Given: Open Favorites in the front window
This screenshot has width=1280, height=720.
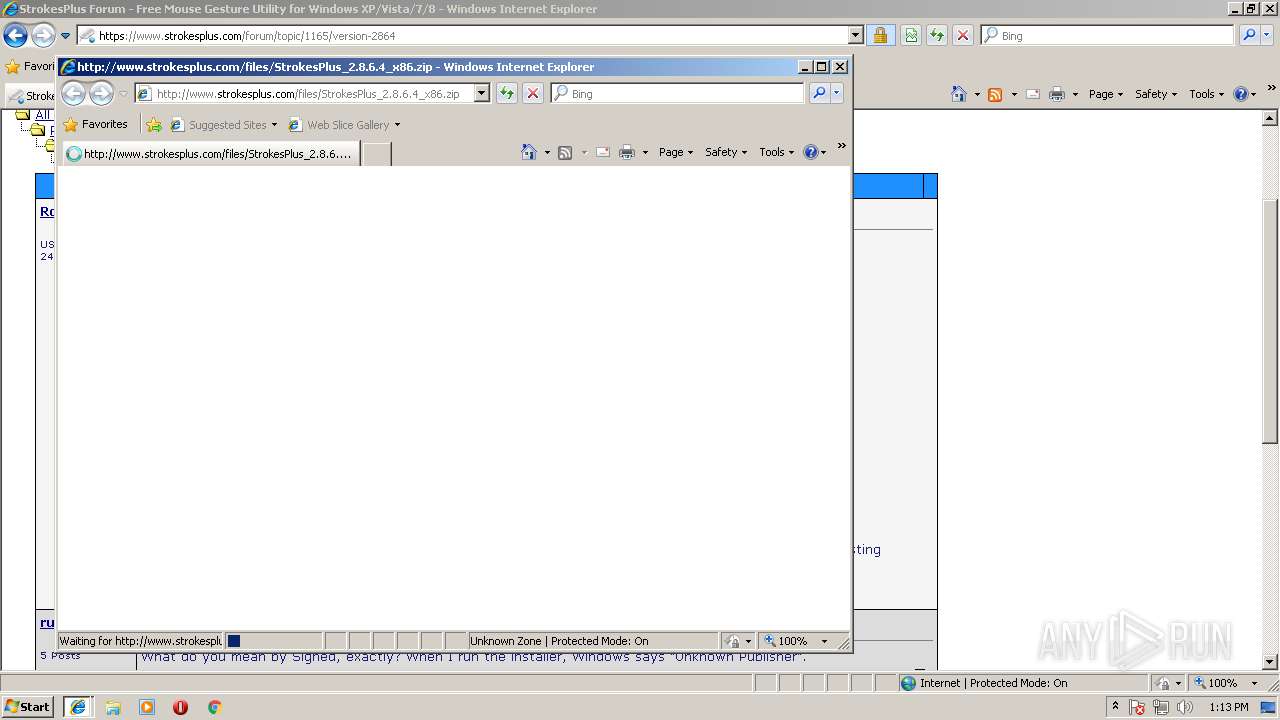Looking at the screenshot, I should (96, 125).
